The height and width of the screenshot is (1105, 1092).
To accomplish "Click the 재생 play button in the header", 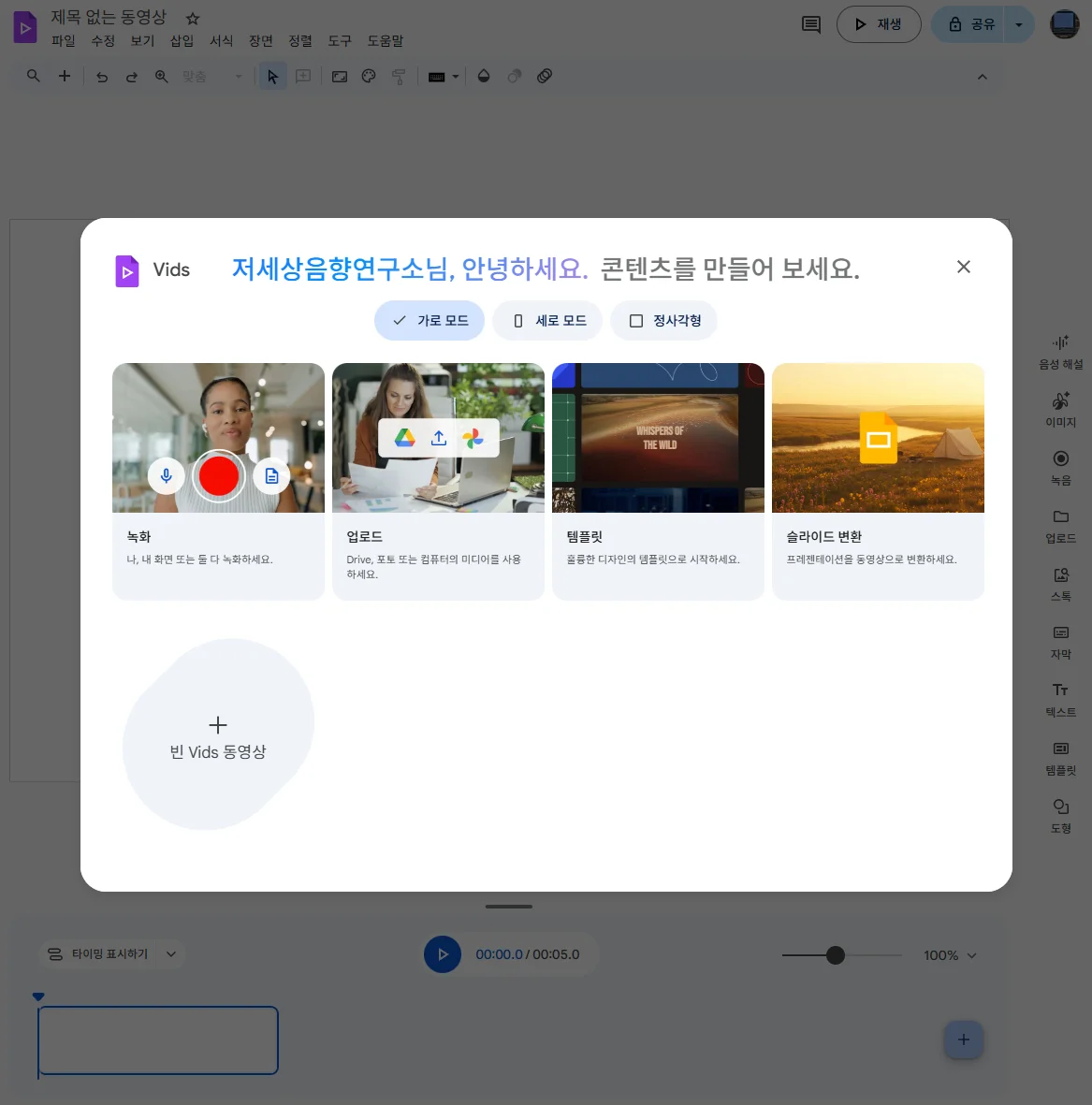I will [x=878, y=24].
